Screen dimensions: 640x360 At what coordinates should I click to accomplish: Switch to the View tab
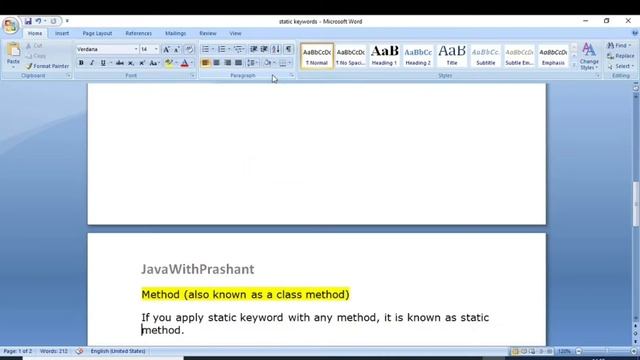coord(236,33)
